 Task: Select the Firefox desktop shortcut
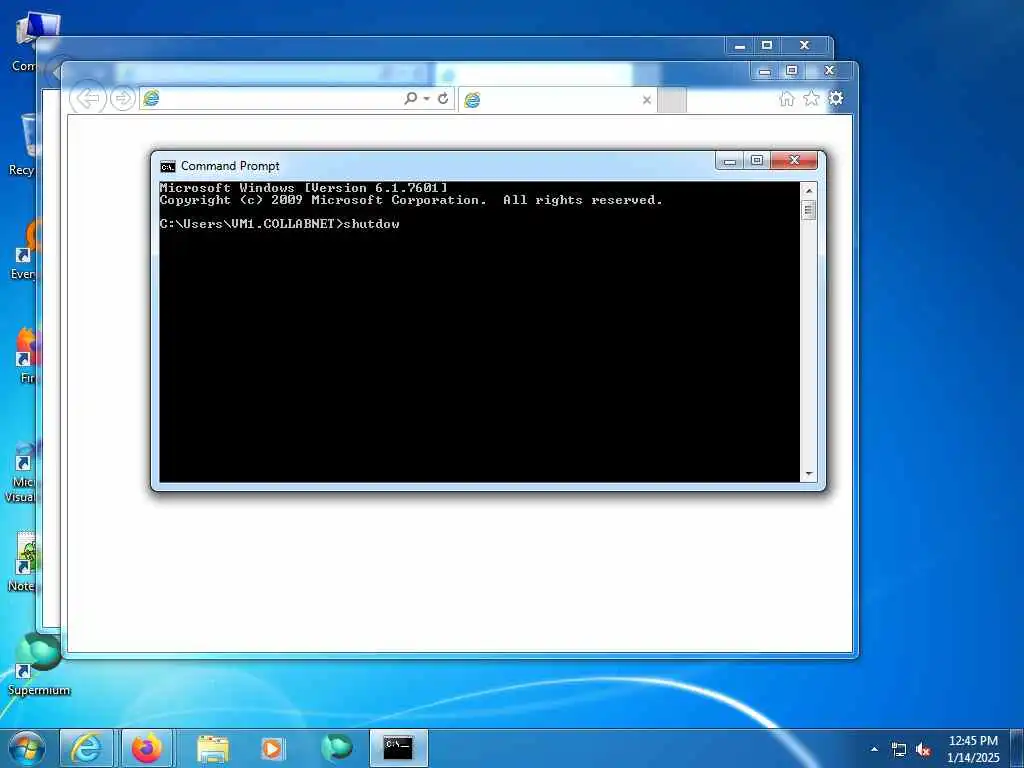(x=26, y=355)
